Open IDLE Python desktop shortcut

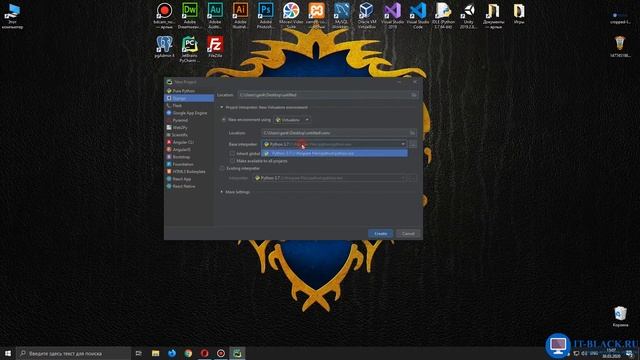pos(443,16)
